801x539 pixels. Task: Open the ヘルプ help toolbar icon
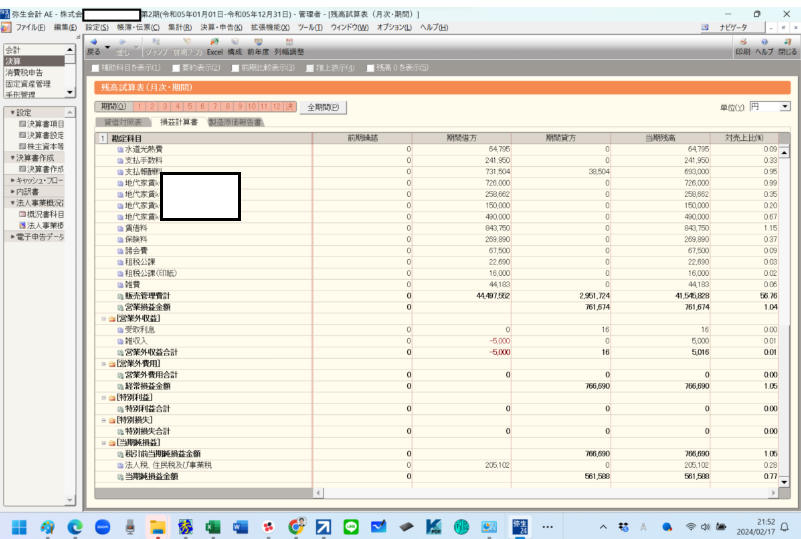click(764, 45)
